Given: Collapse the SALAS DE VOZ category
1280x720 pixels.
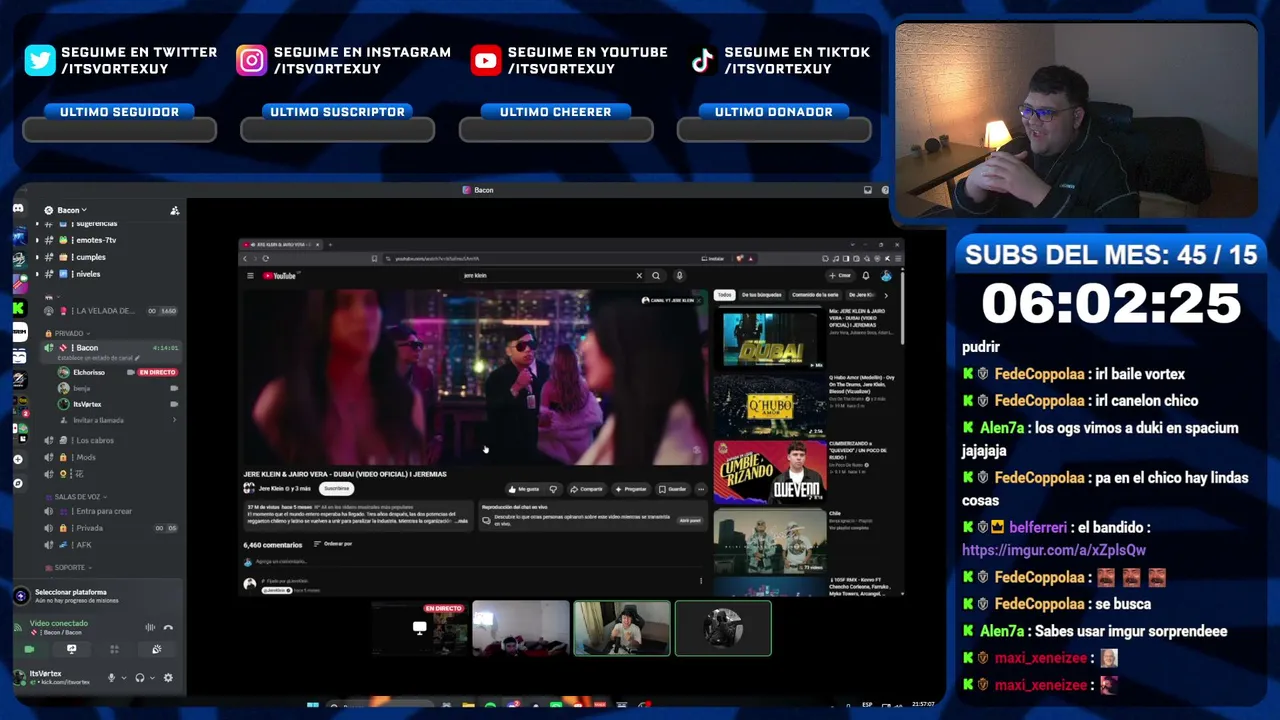Looking at the screenshot, I should (81, 497).
